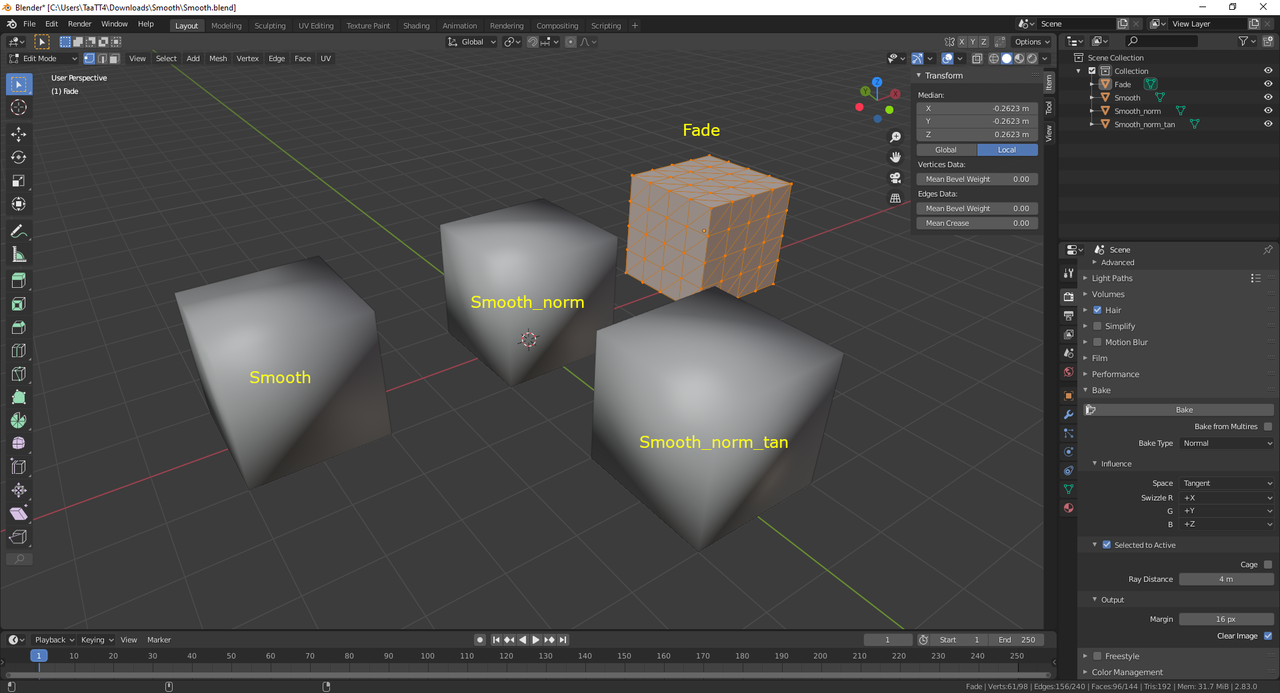The height and width of the screenshot is (693, 1280).
Task: Select the Inset Faces tool
Action: coord(18,304)
